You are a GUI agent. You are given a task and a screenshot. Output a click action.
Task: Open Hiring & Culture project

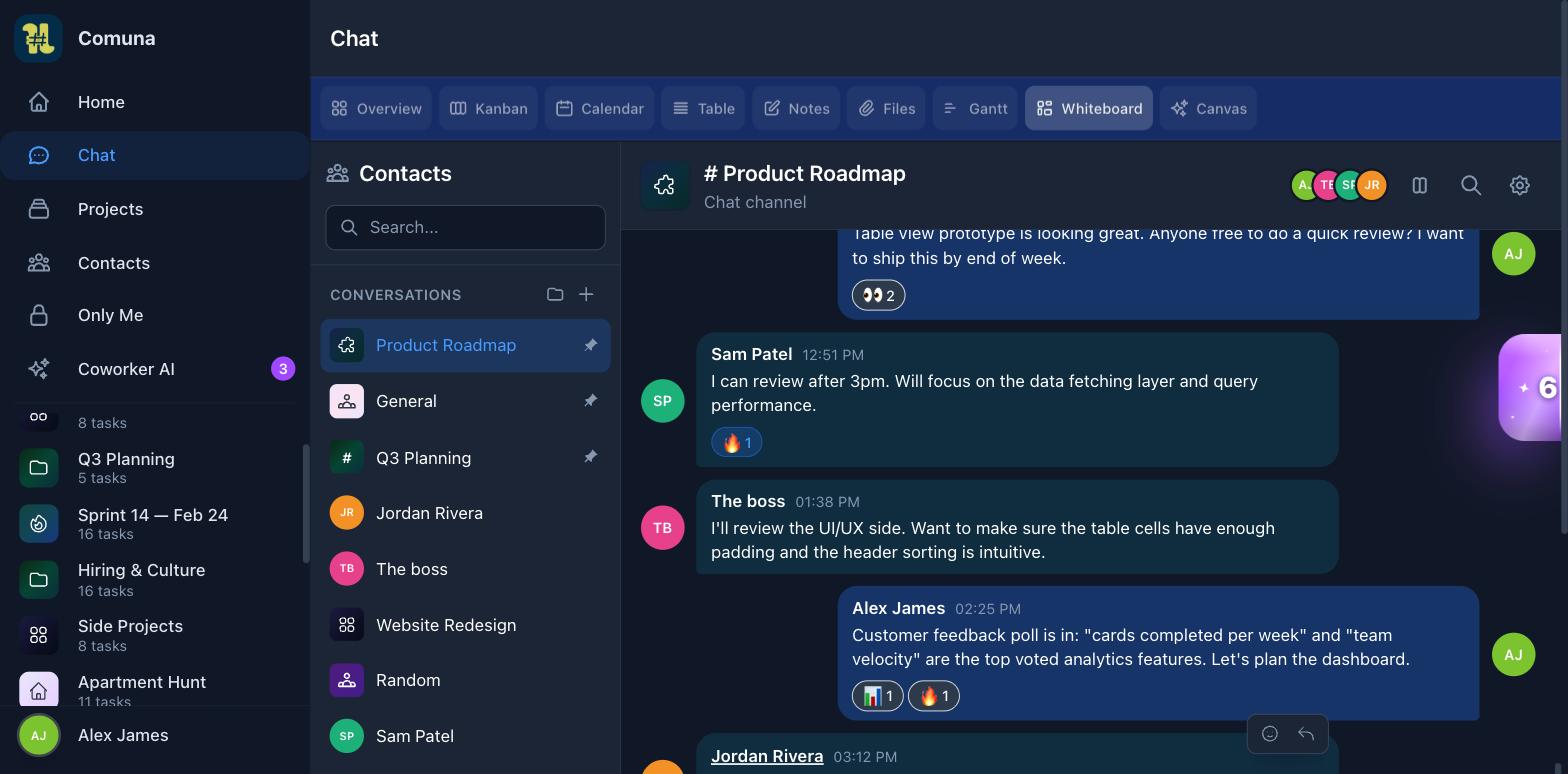pos(155,579)
